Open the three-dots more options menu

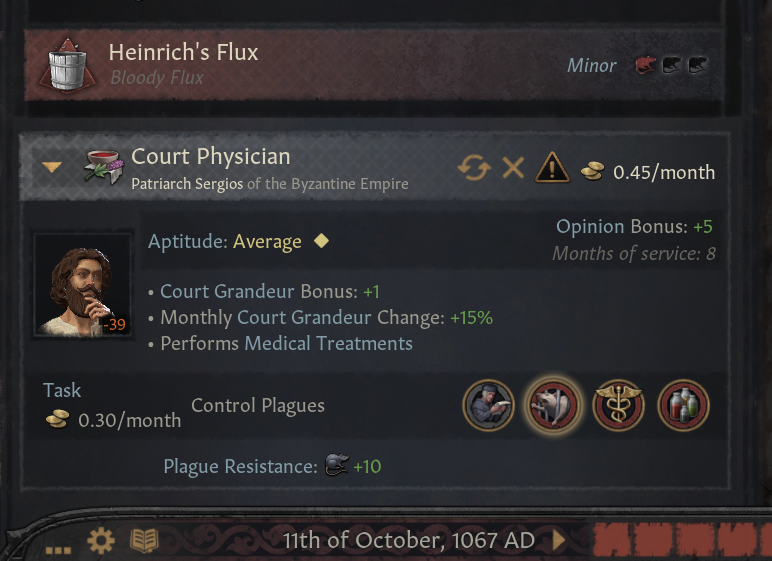tap(59, 548)
